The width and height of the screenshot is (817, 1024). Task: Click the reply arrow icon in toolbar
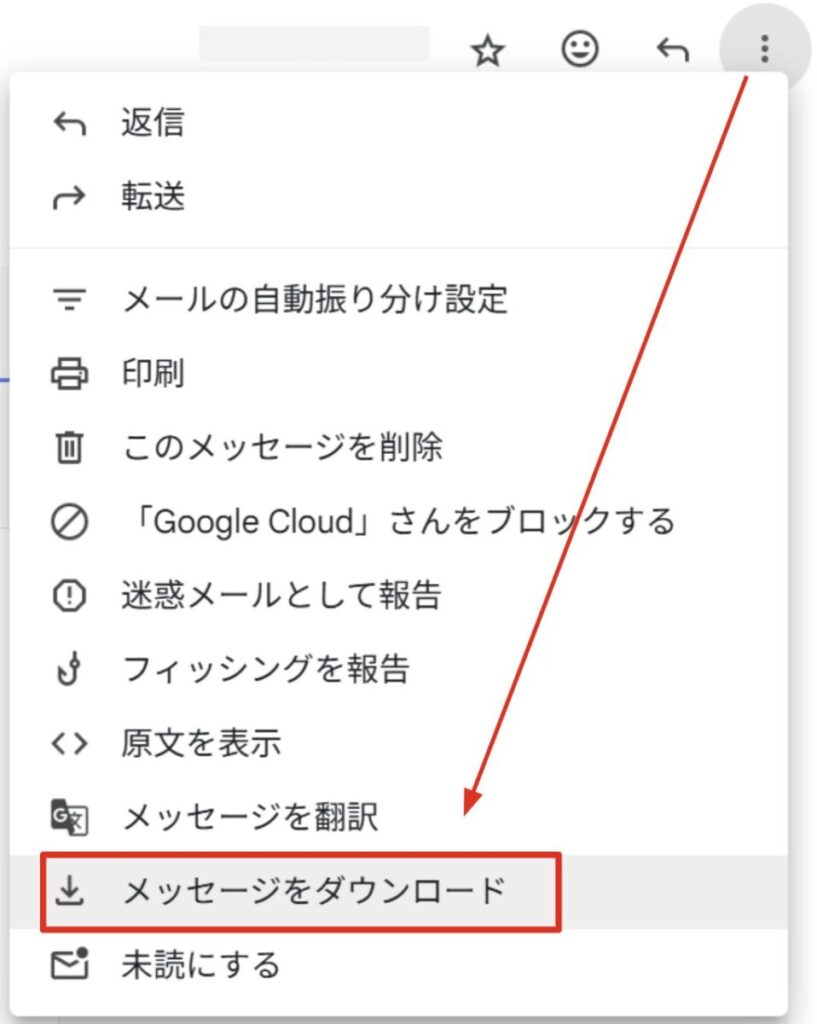tap(672, 49)
